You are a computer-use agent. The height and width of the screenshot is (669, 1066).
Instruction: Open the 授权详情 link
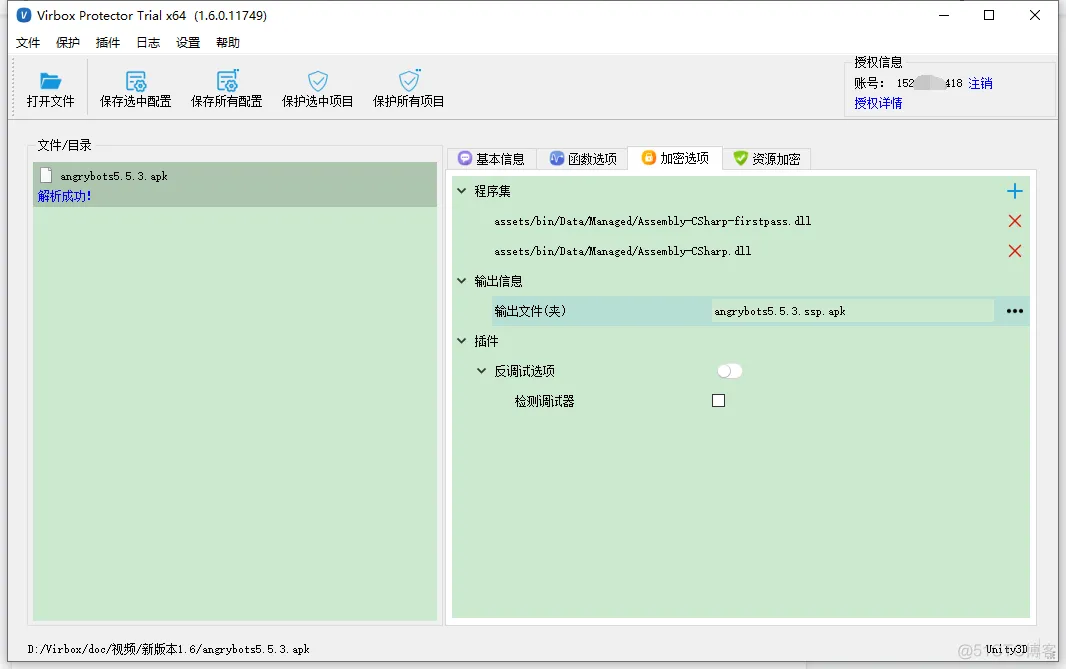click(878, 103)
